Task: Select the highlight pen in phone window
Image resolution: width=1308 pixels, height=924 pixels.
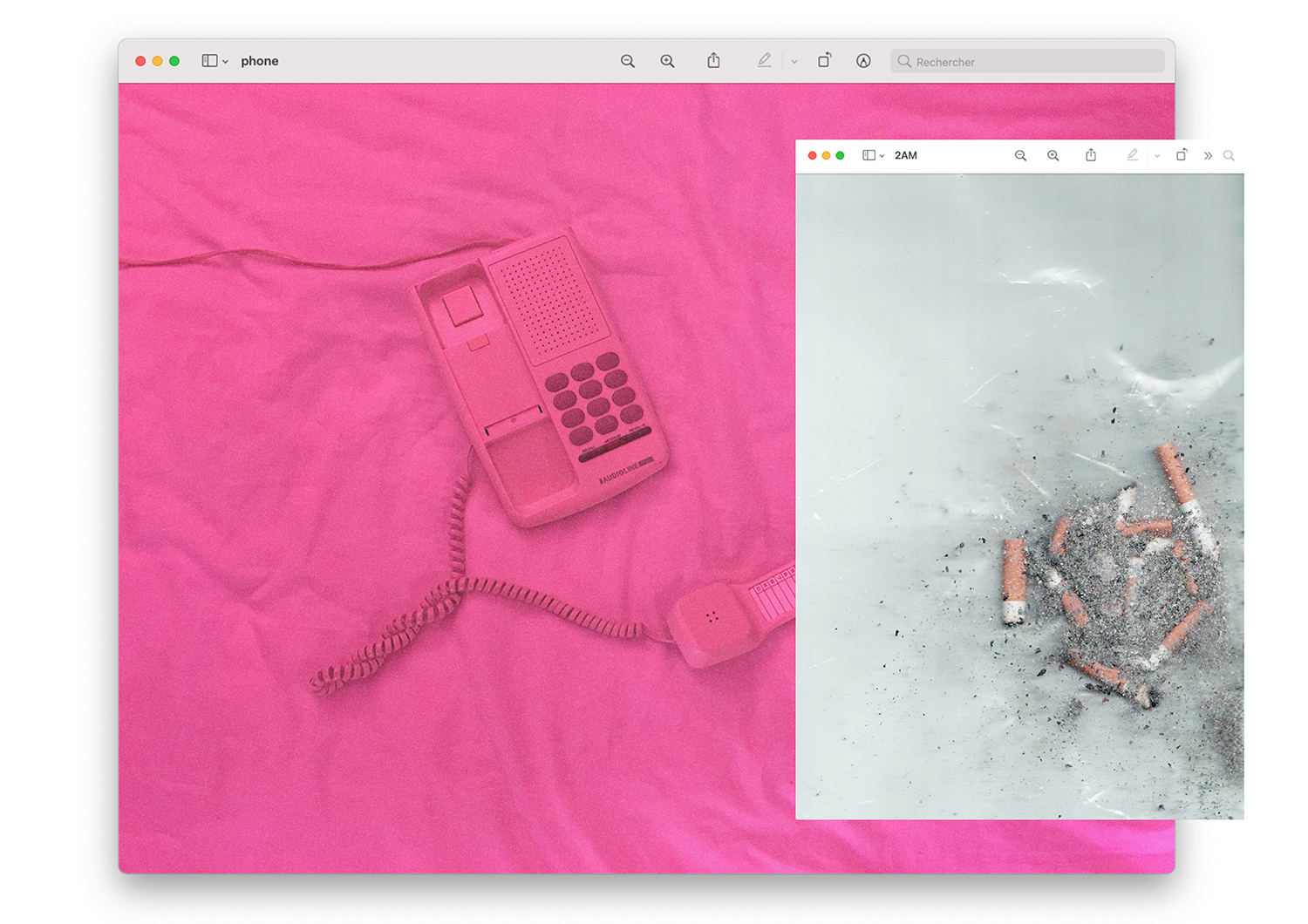Action: pos(764,61)
